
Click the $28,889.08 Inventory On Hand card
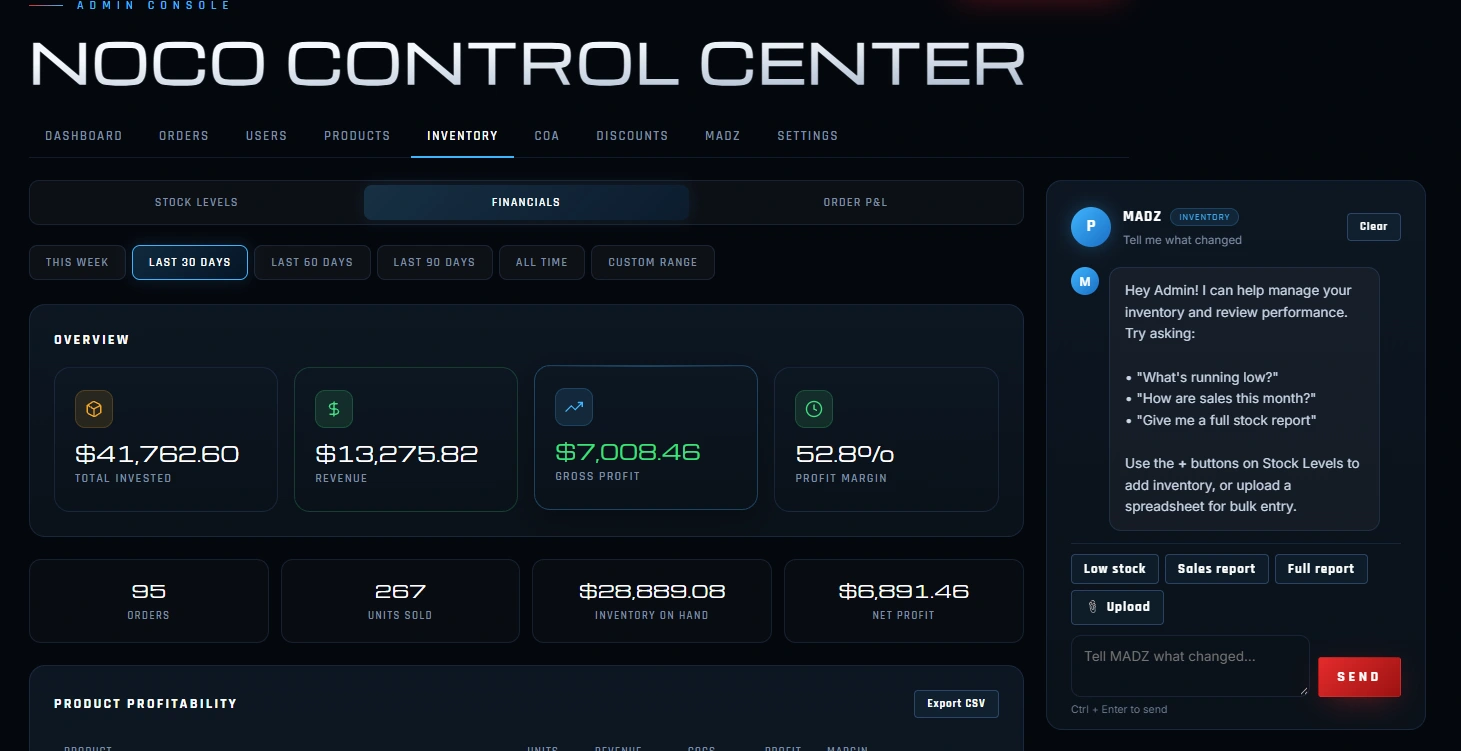(x=652, y=601)
